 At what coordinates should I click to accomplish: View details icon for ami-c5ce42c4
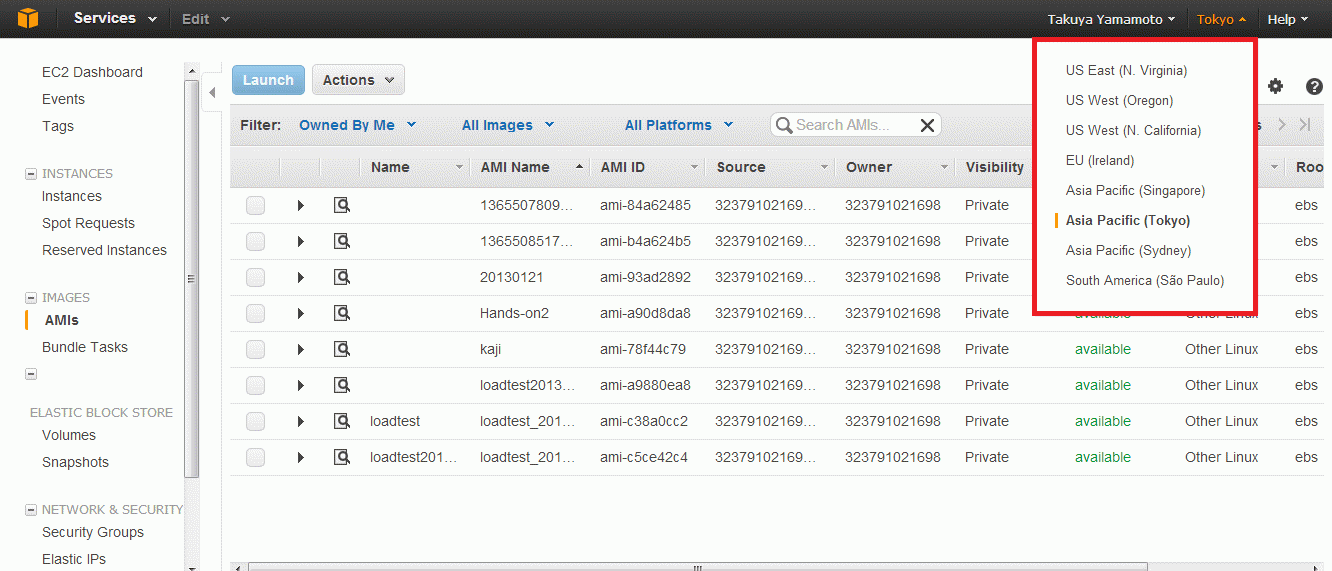pyautogui.click(x=342, y=457)
